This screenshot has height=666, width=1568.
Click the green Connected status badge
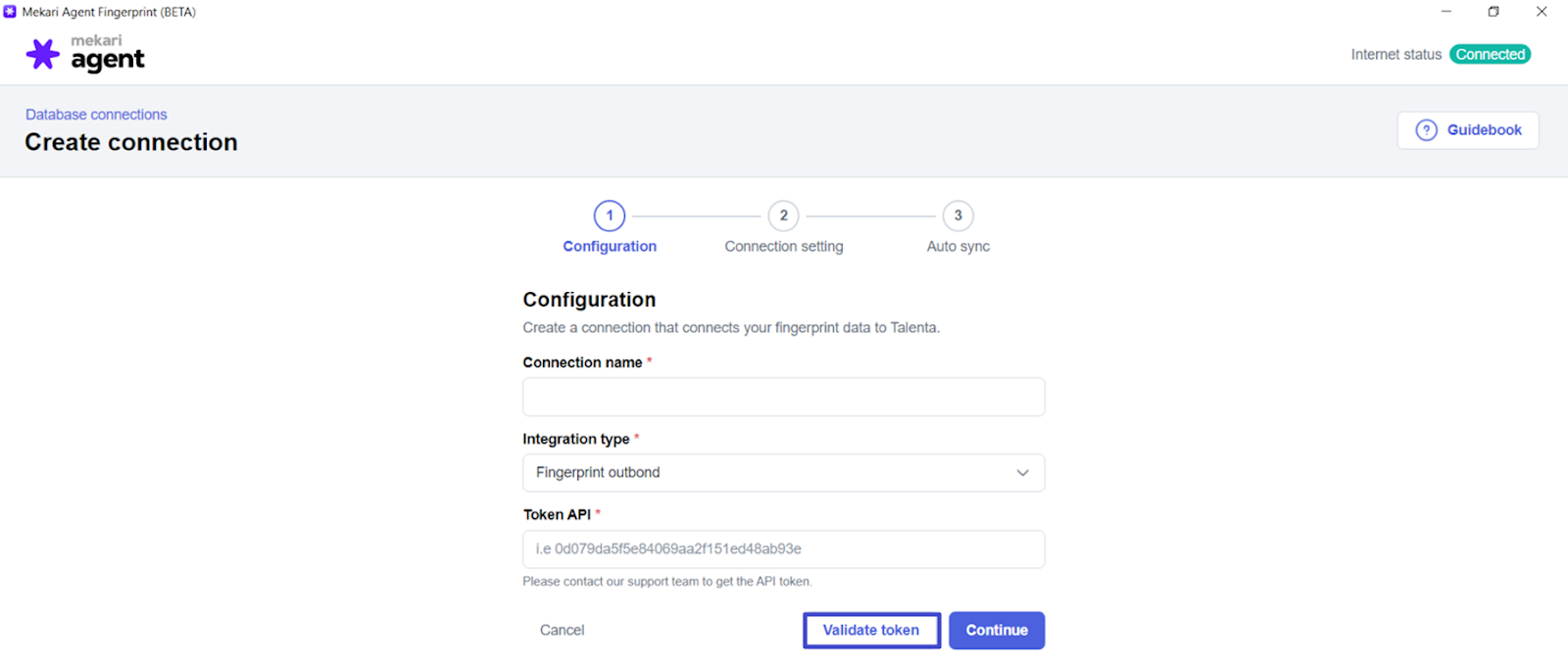(1491, 55)
